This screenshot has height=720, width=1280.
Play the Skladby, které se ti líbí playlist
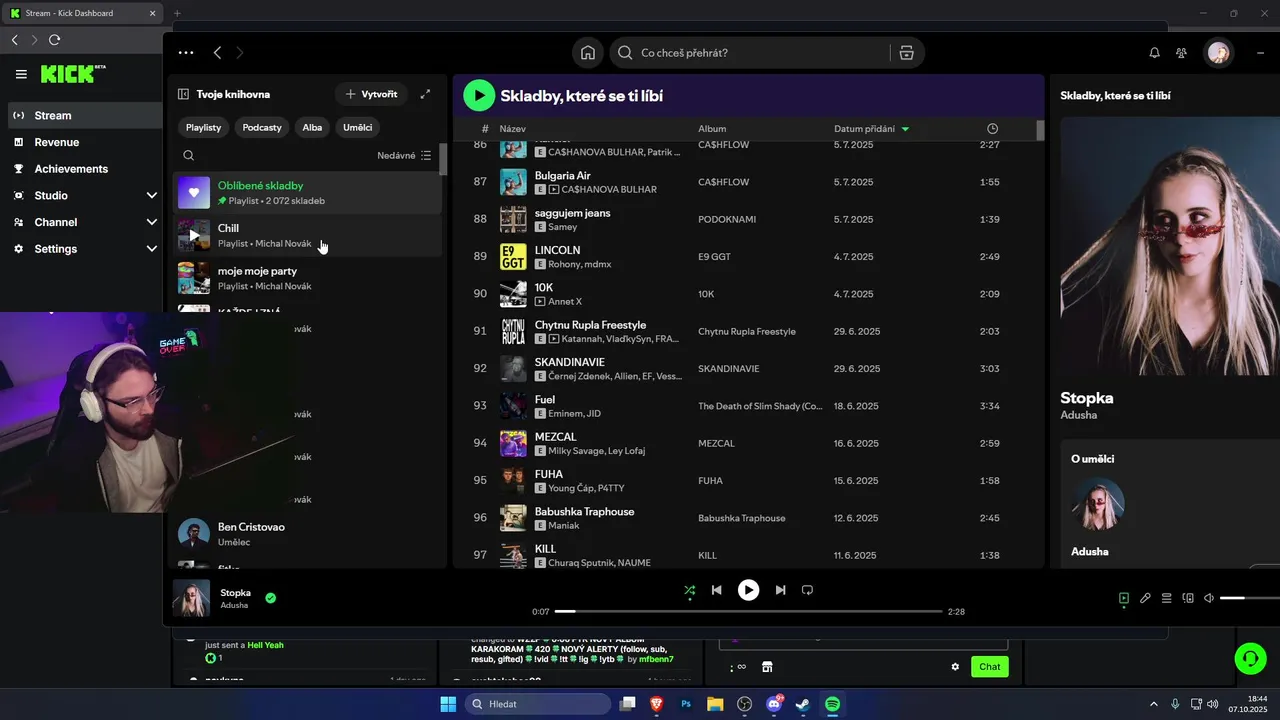(479, 95)
